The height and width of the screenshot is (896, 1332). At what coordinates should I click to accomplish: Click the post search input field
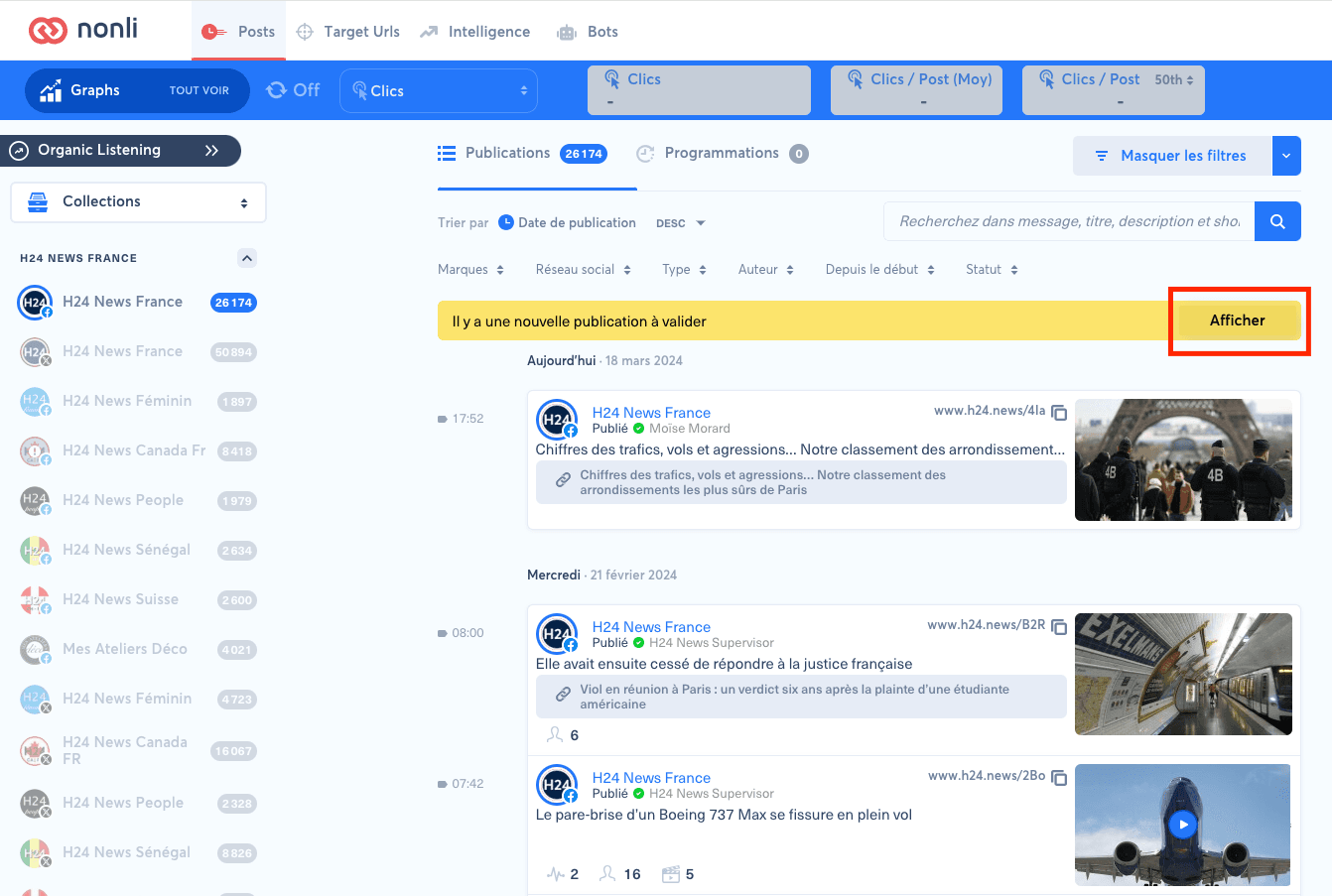1069,221
